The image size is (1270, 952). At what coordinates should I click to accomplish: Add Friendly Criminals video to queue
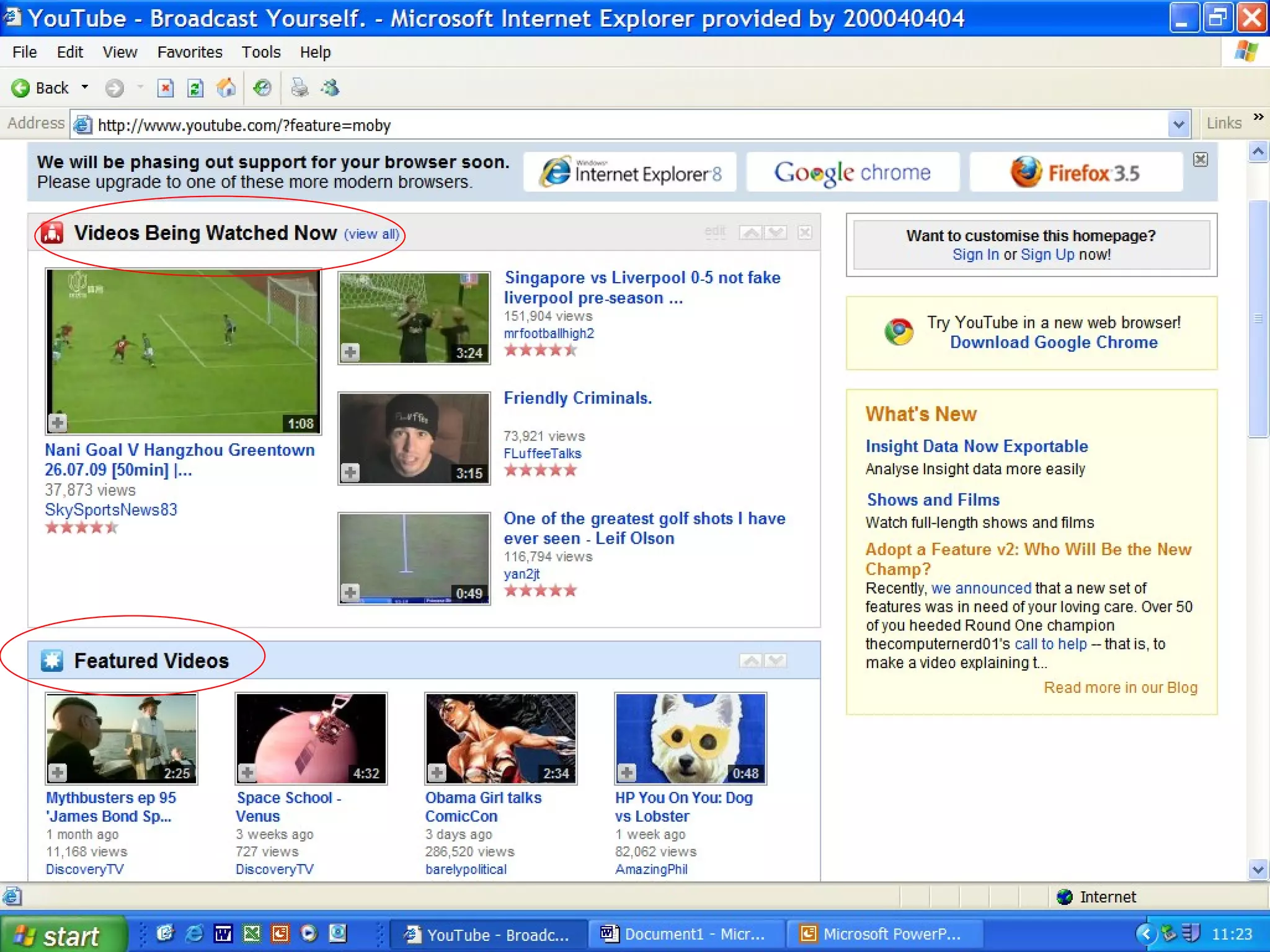pyautogui.click(x=350, y=472)
